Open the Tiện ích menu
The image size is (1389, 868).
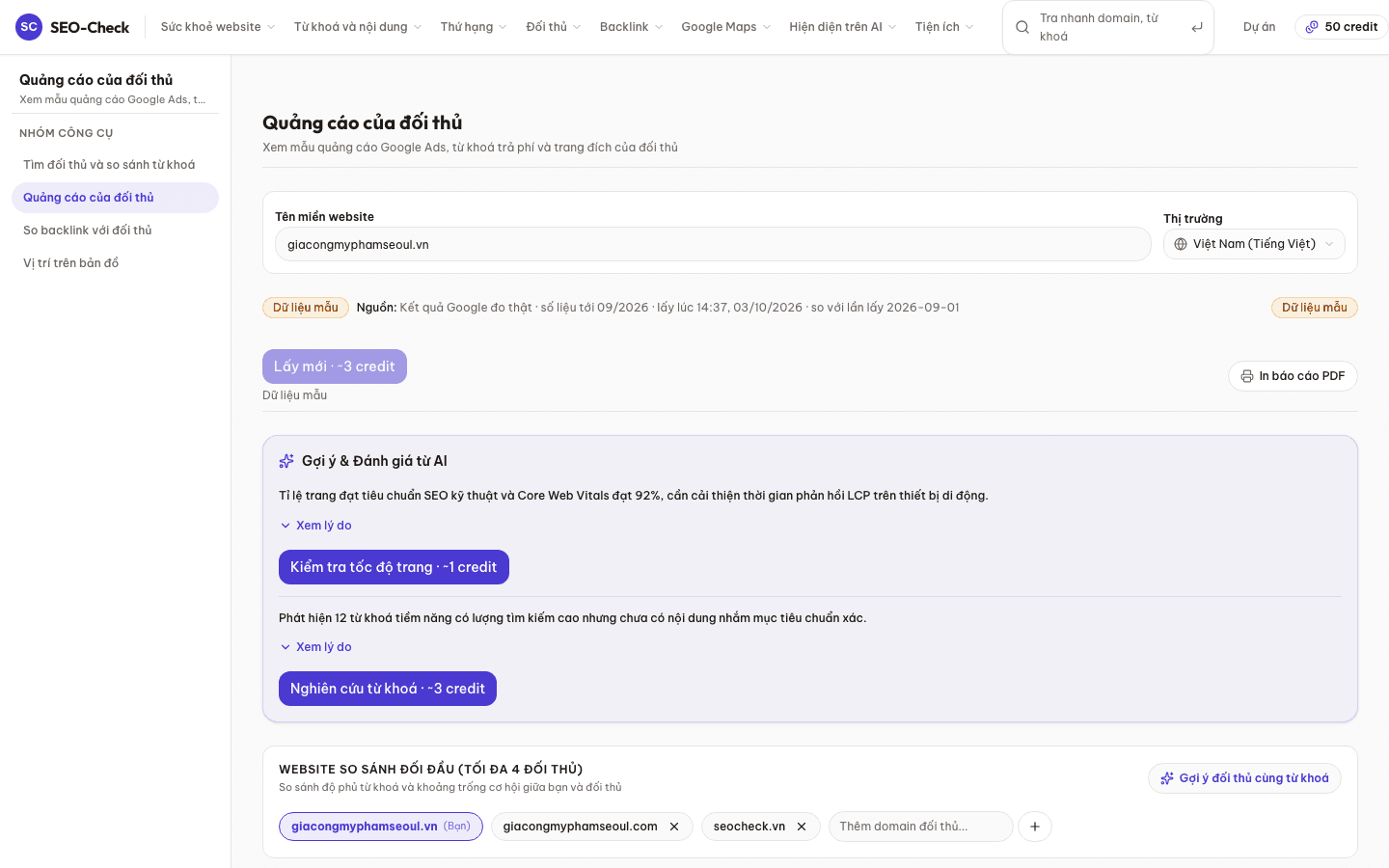(944, 27)
